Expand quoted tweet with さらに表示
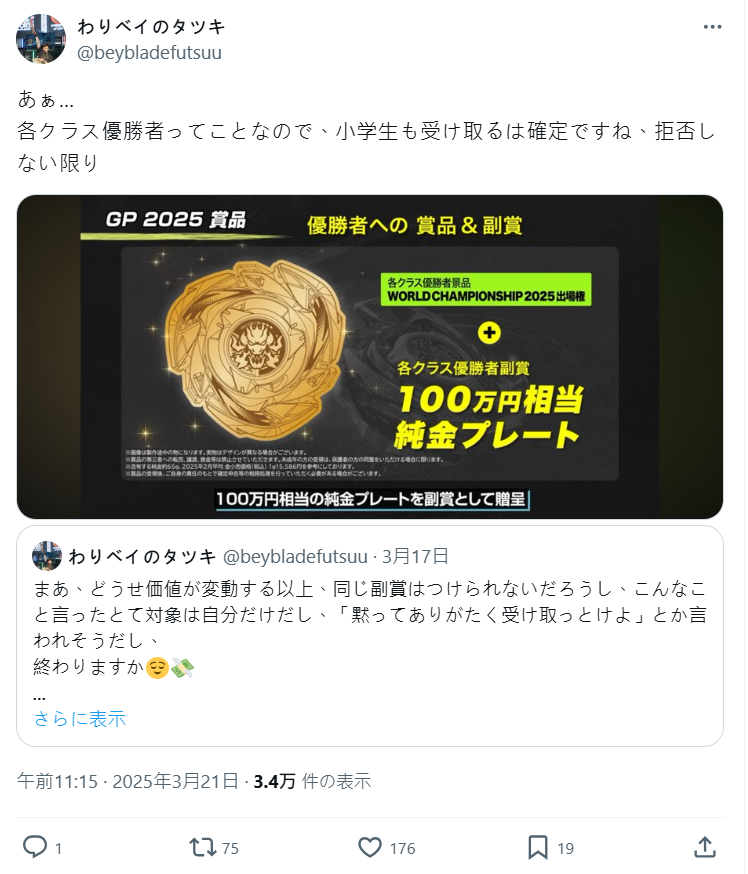 (x=80, y=718)
